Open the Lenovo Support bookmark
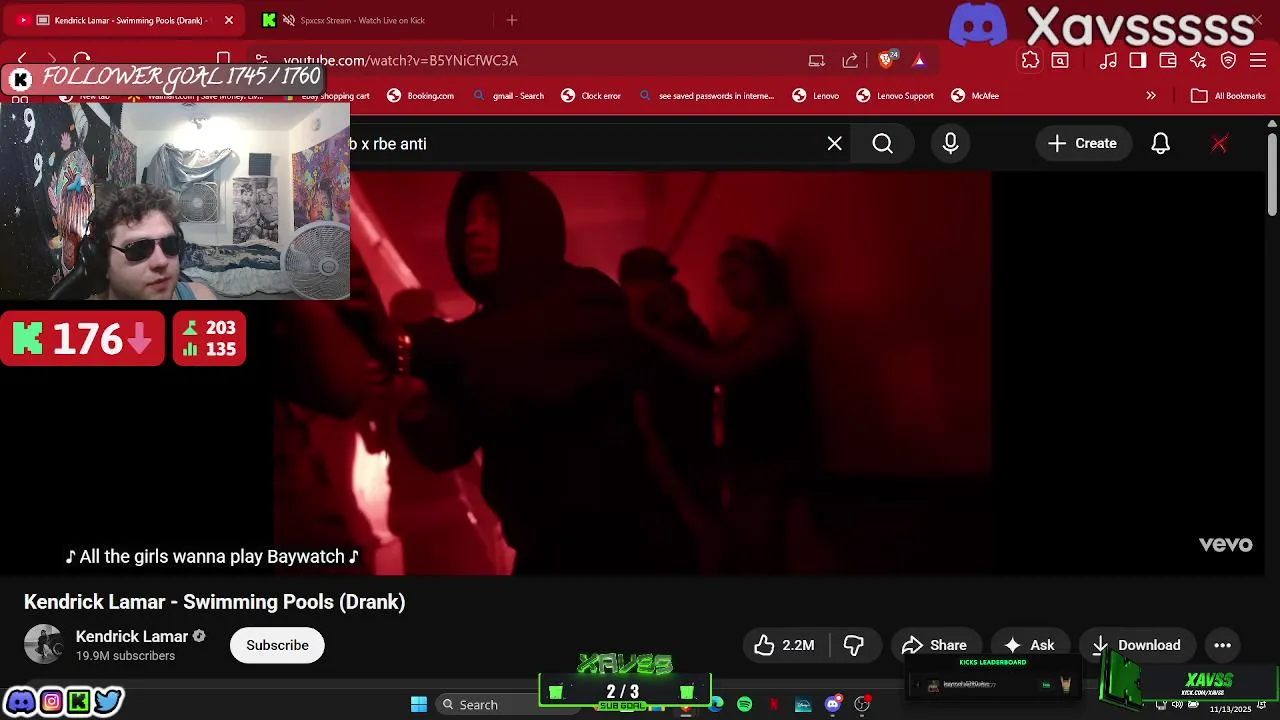 (895, 96)
